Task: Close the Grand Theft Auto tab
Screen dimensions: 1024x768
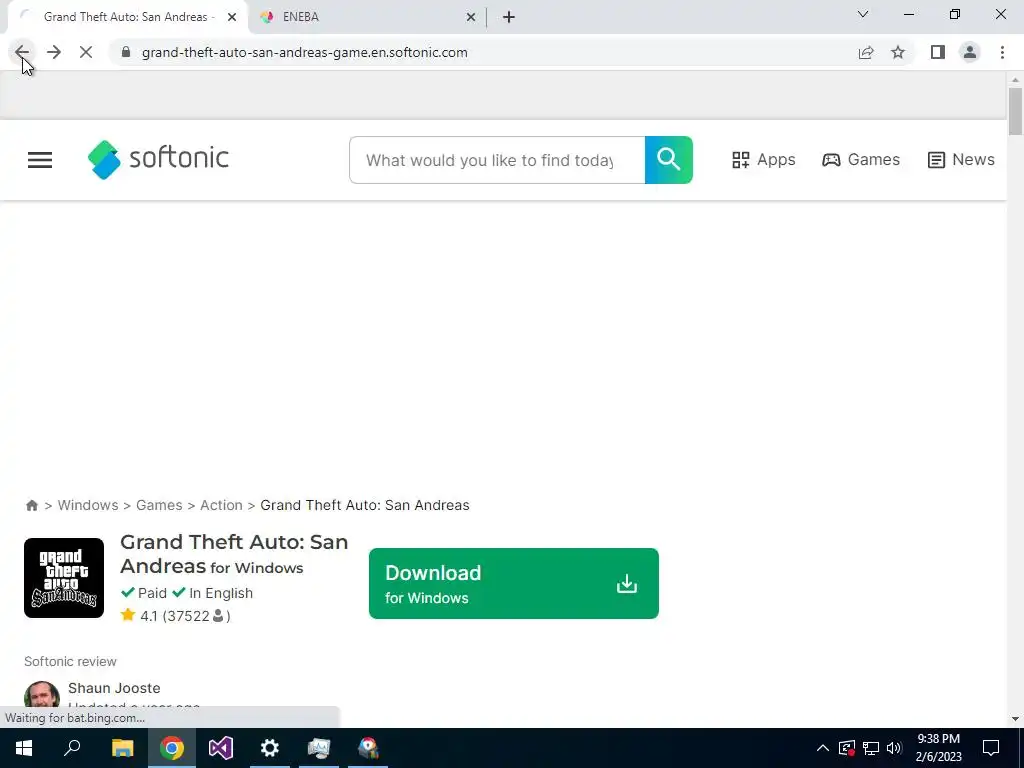Action: coord(232,17)
